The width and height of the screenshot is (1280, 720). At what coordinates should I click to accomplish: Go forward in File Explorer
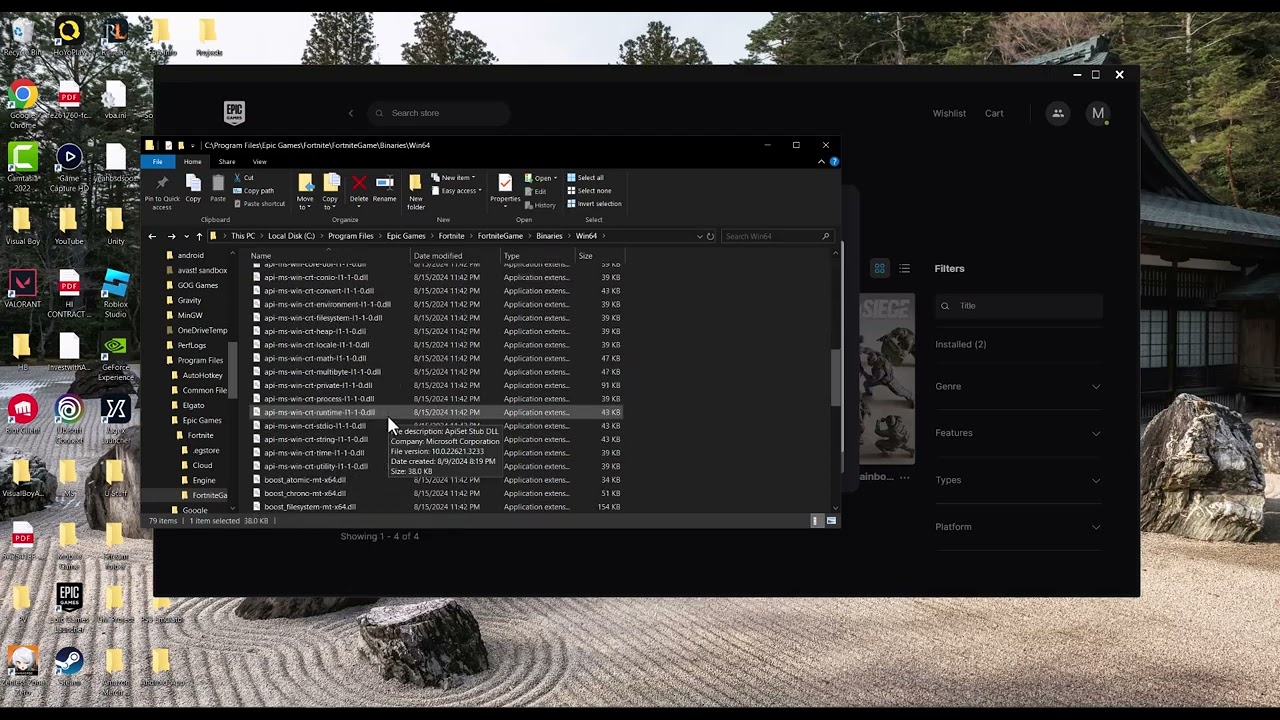(172, 236)
